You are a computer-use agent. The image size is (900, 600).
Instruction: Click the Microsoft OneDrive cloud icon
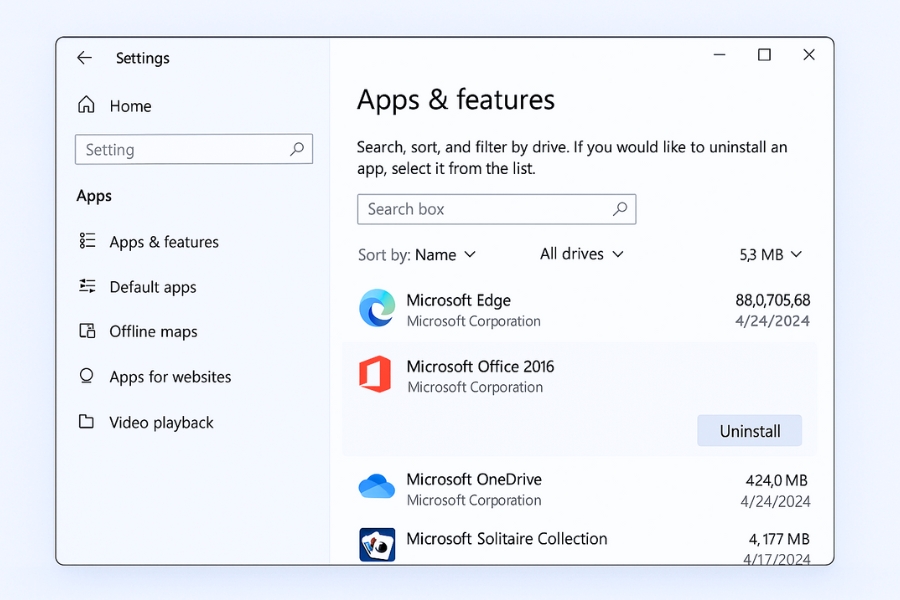click(377, 487)
